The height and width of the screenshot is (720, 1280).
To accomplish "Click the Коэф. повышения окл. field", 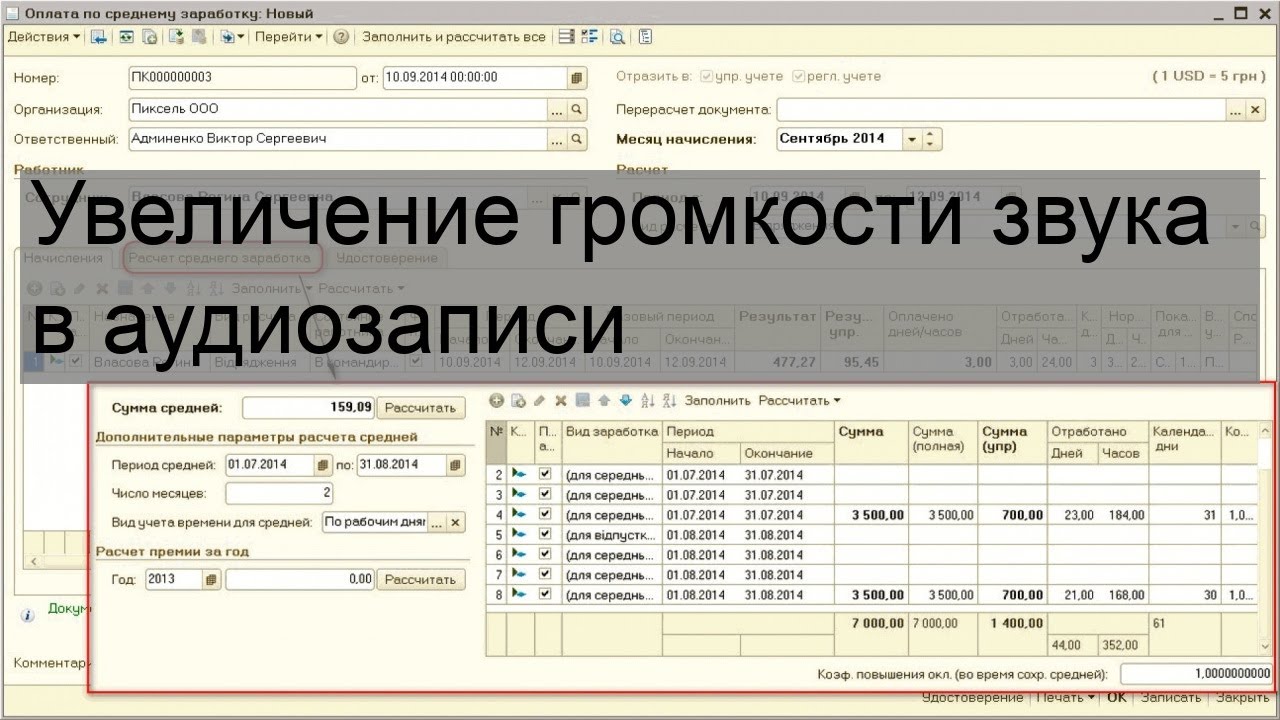I will click(x=1197, y=674).
